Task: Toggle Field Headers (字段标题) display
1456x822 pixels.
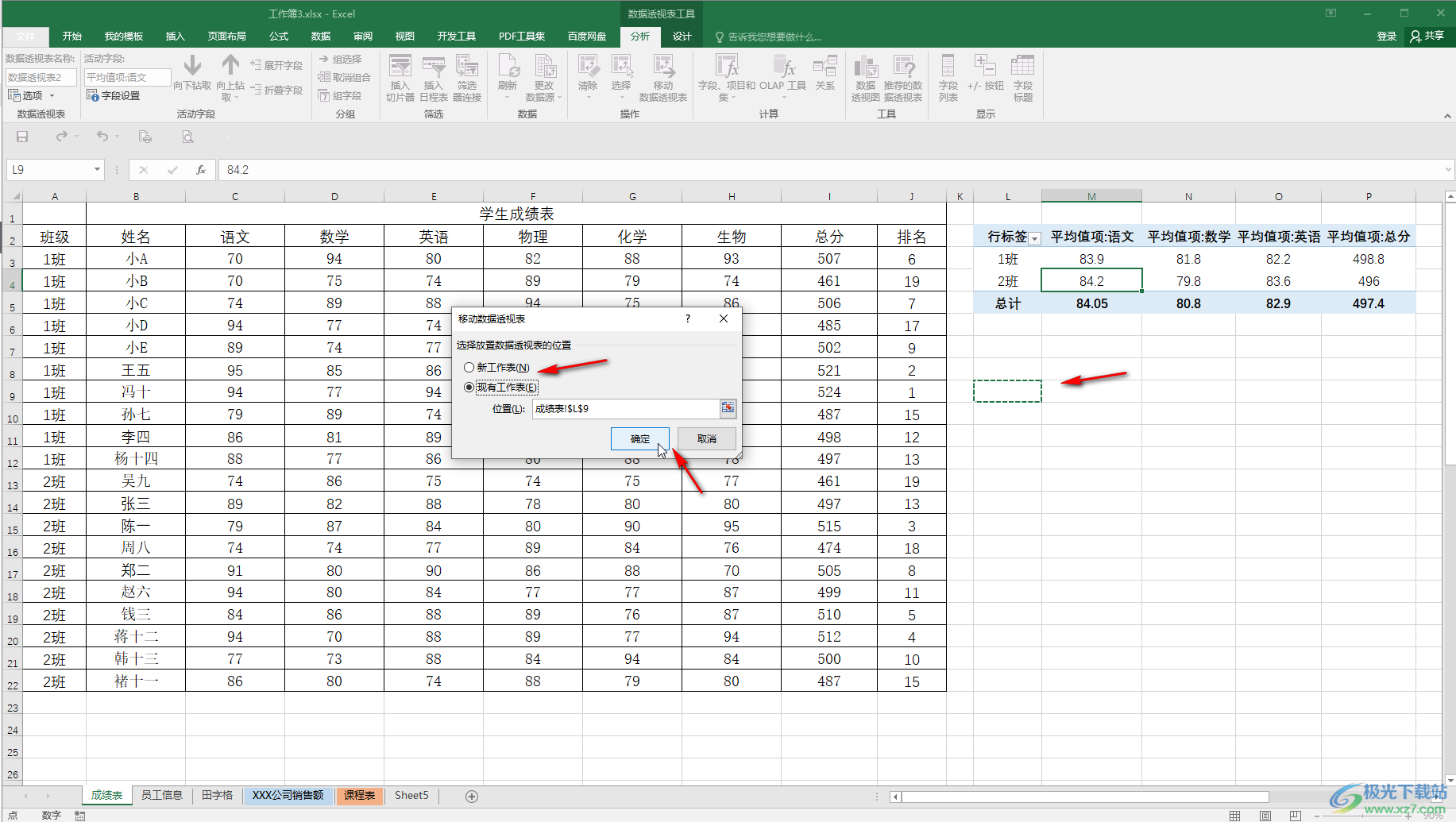Action: 1023,78
